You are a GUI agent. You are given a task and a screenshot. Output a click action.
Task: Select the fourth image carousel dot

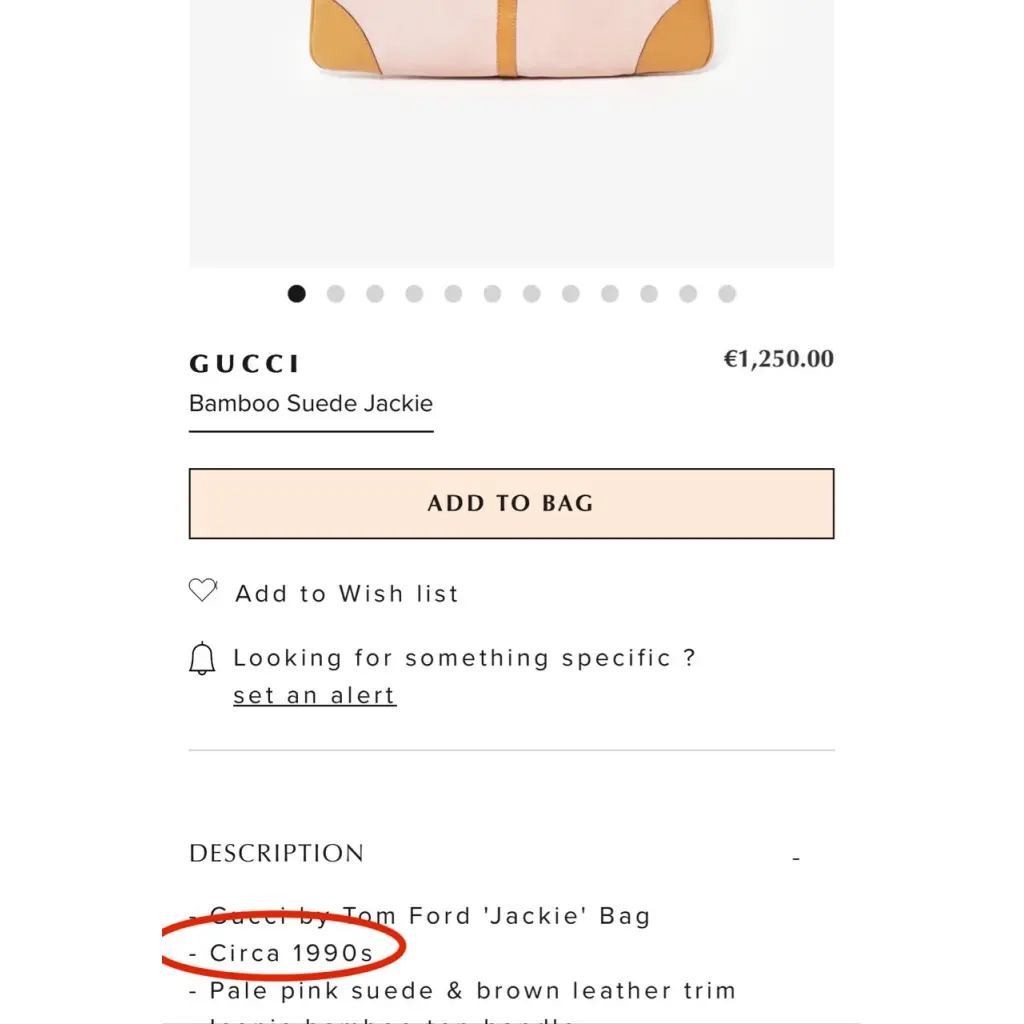coord(414,294)
